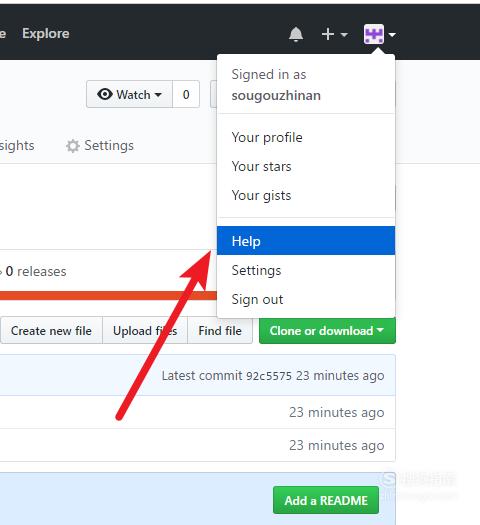Click the sougouzhinan username text

[x=276, y=95]
